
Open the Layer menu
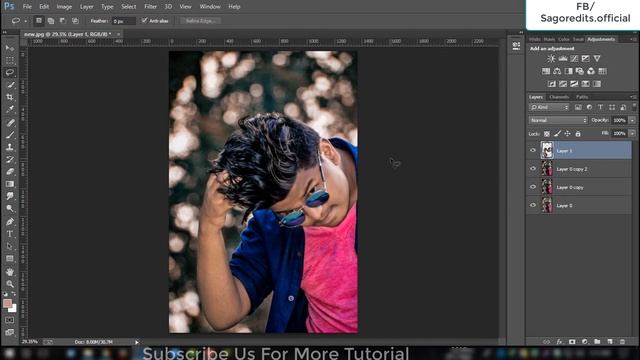pyautogui.click(x=87, y=7)
